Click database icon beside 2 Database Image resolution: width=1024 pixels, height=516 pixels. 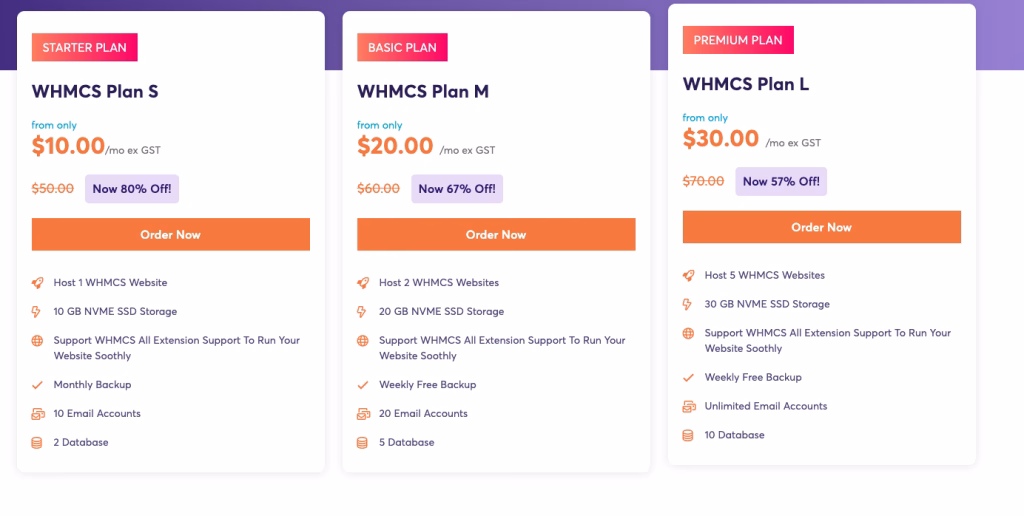37,442
